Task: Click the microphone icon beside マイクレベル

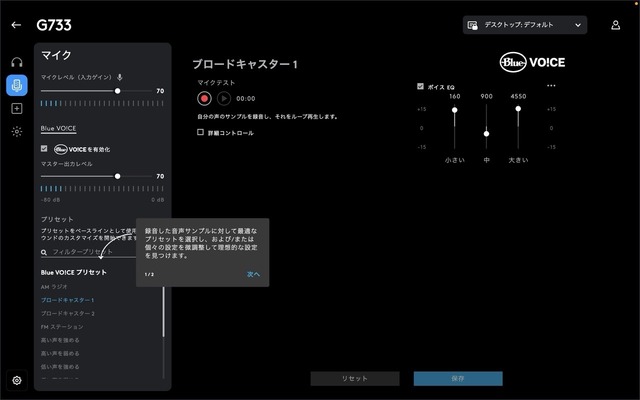Action: [120, 77]
